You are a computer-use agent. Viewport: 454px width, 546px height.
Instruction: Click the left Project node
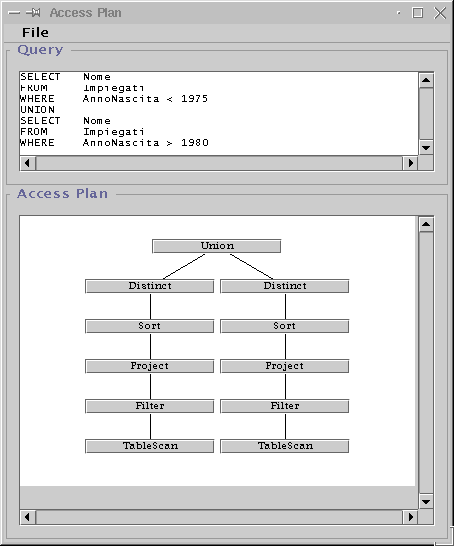click(x=150, y=366)
